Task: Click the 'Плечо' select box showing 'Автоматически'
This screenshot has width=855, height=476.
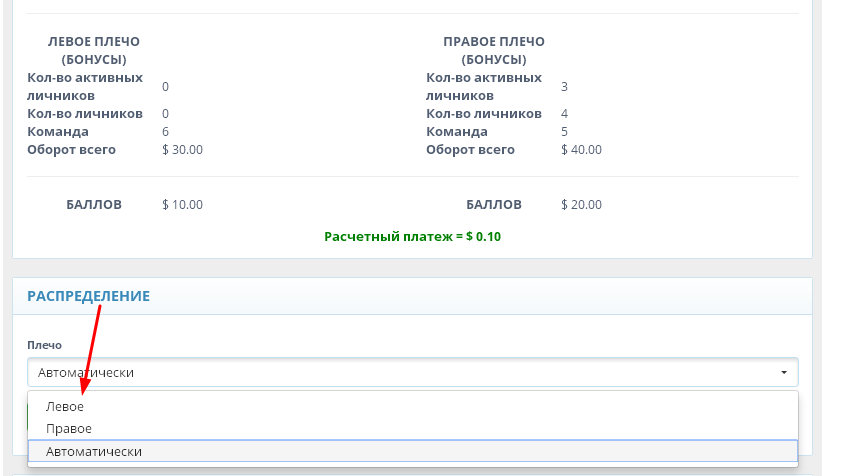Action: (x=400, y=373)
